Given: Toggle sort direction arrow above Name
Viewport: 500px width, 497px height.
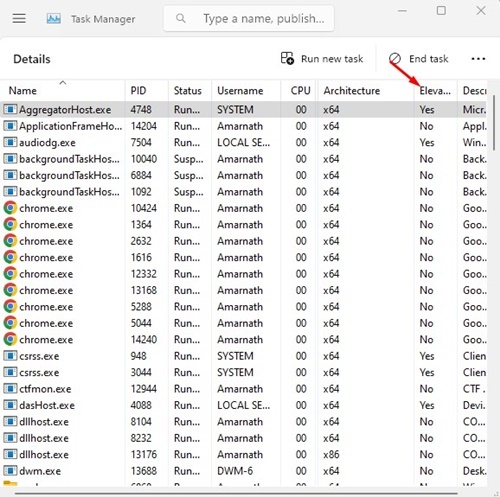Looking at the screenshot, I should click(x=63, y=82).
